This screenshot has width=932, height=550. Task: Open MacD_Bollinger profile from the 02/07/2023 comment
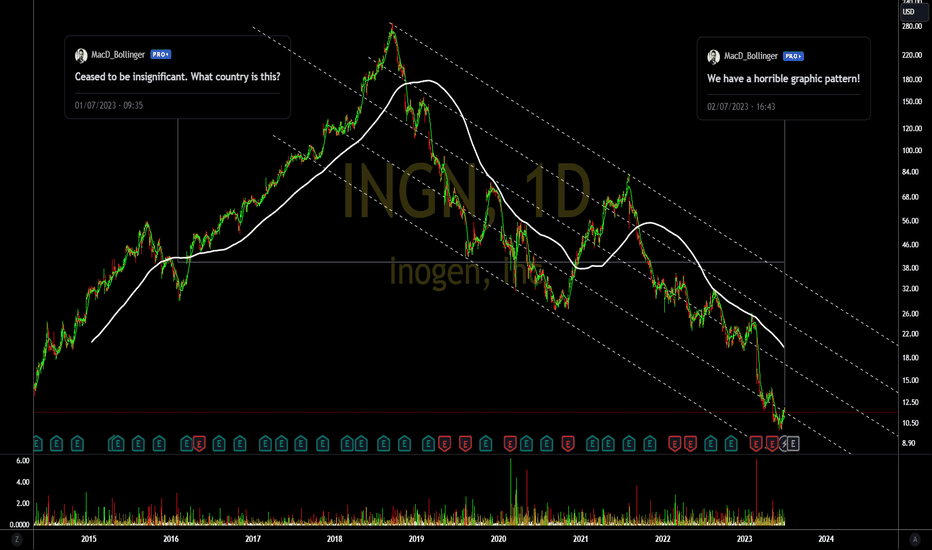pyautogui.click(x=751, y=56)
